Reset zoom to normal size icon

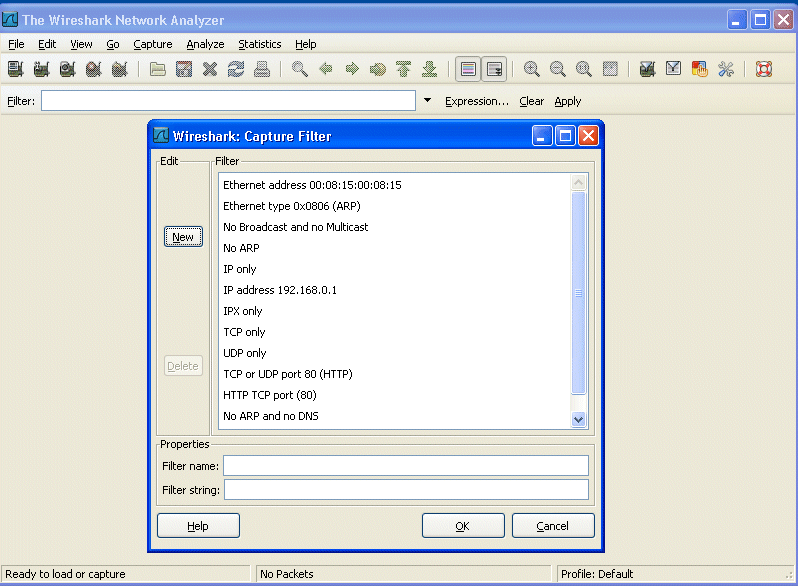584,69
